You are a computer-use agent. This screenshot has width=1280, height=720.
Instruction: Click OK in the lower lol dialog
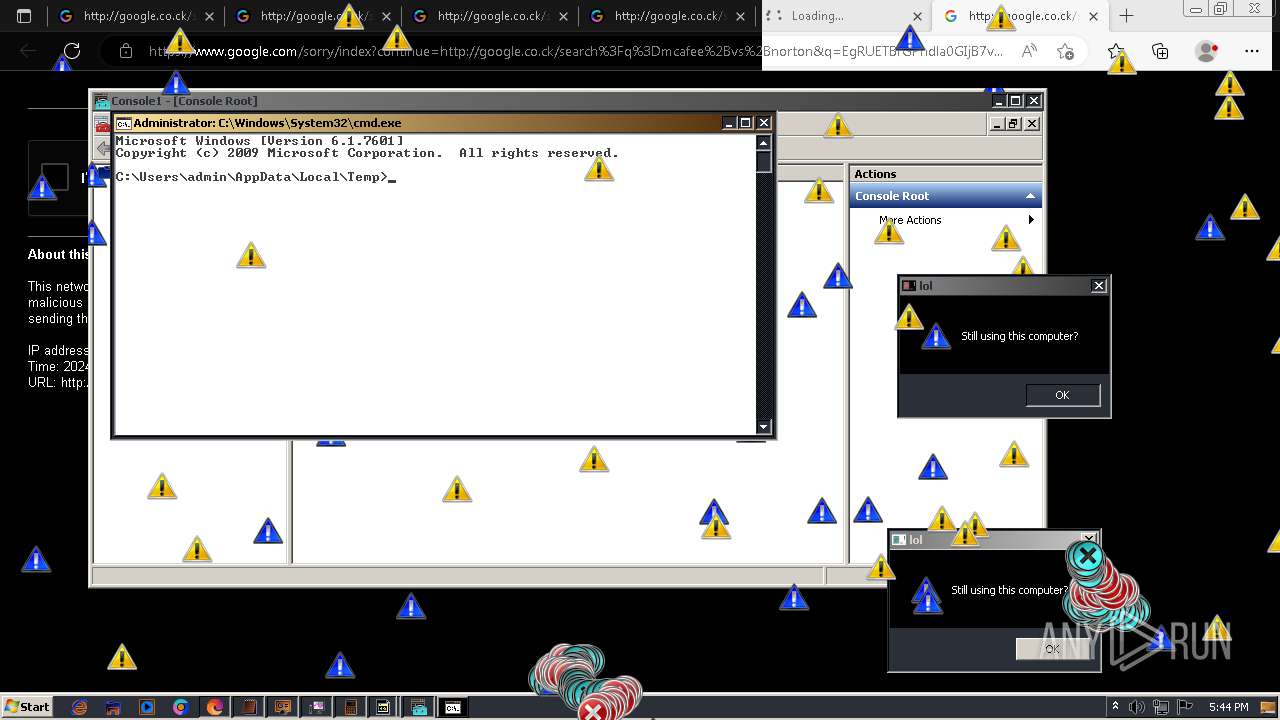pyautogui.click(x=1052, y=649)
